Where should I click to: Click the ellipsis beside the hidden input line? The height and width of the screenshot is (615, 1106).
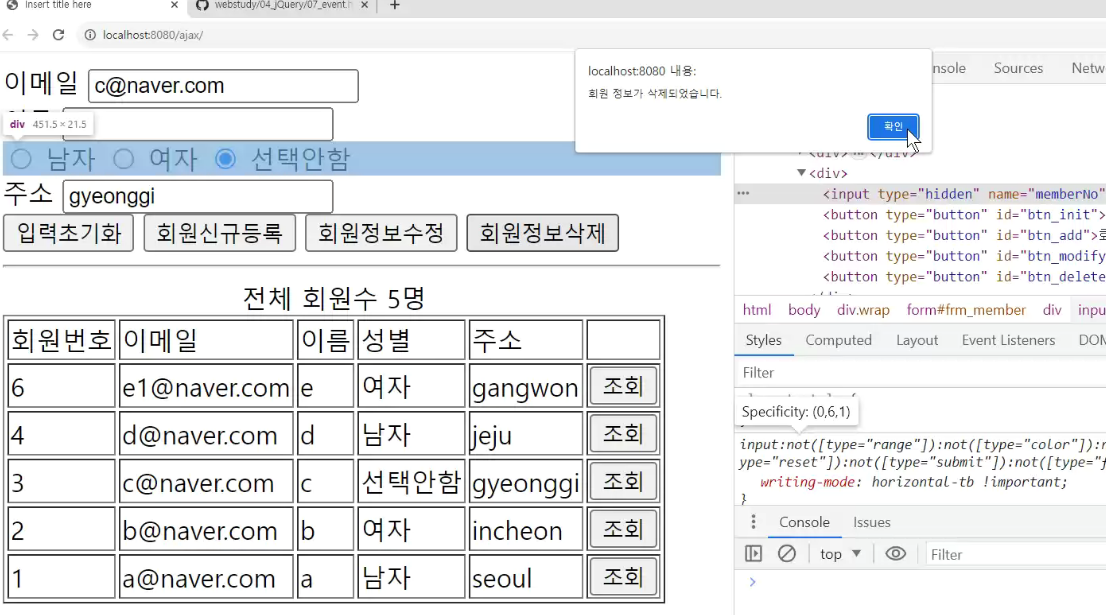(x=743, y=193)
